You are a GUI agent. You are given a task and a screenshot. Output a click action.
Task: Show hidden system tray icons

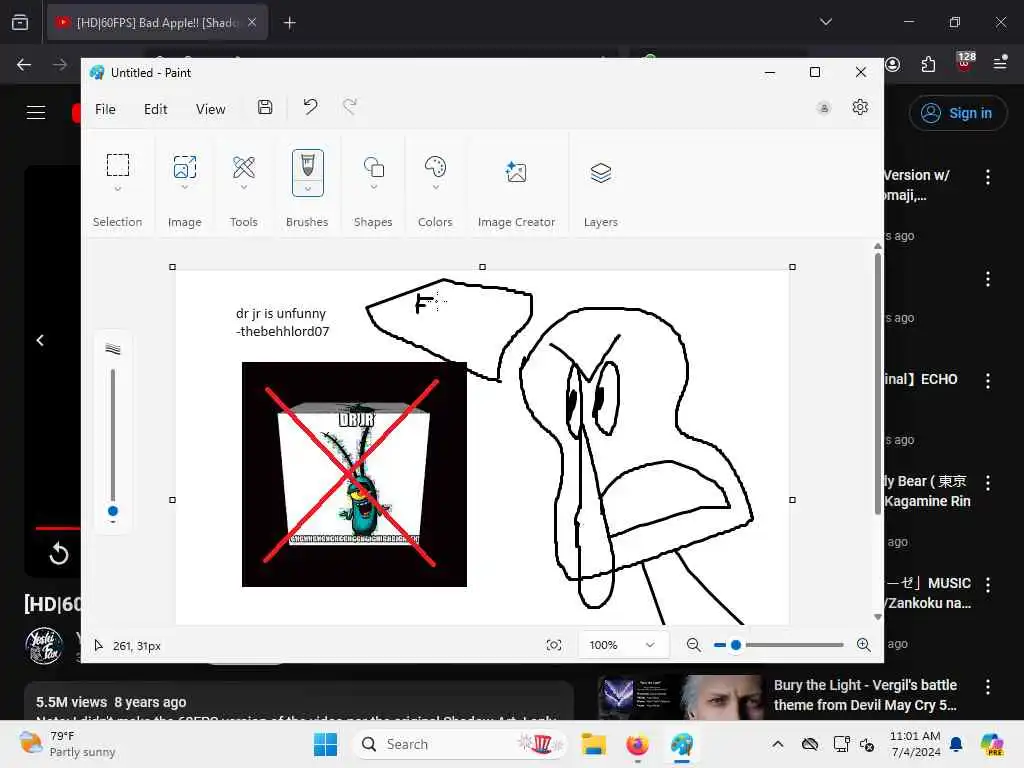pyautogui.click(x=777, y=744)
